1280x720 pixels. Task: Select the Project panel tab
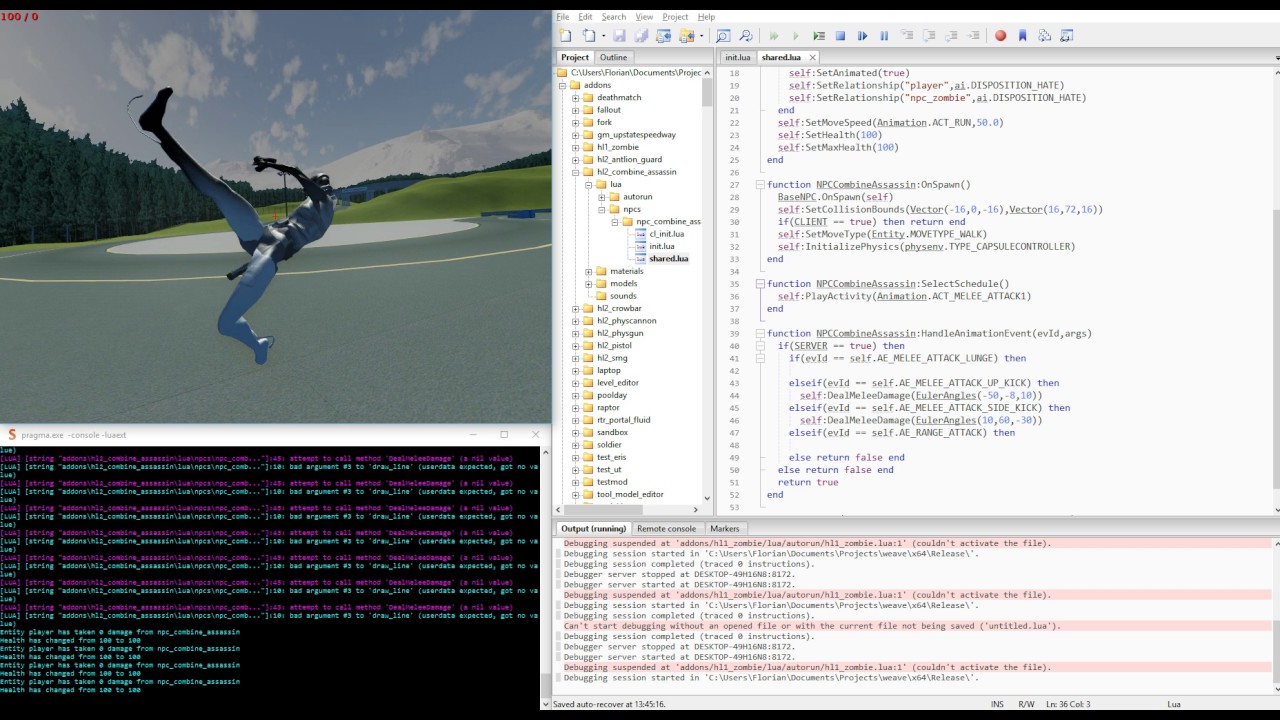[x=574, y=57]
